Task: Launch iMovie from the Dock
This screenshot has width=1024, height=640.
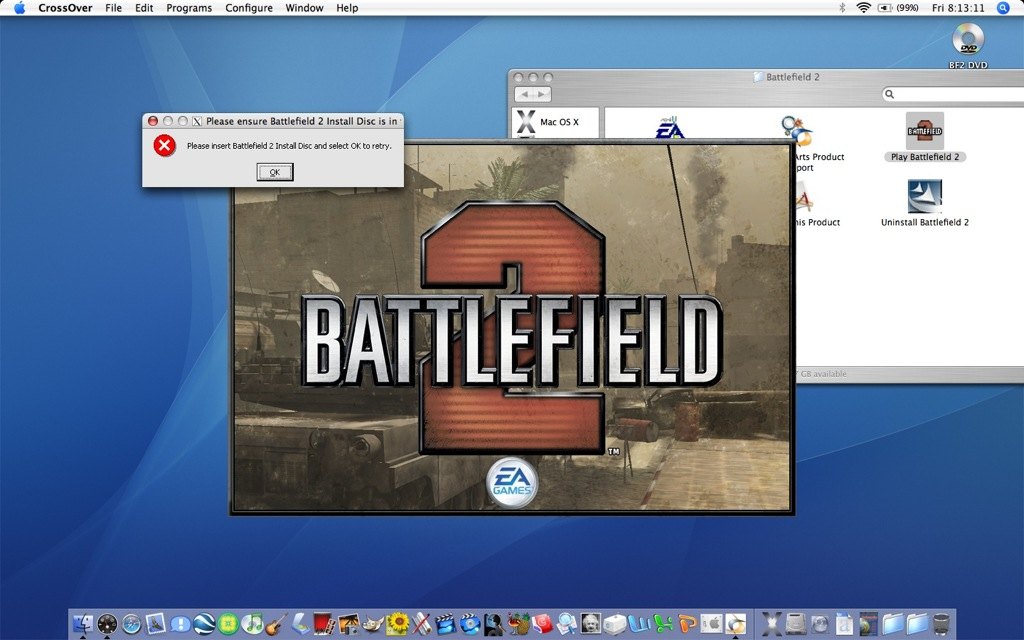Action: click(x=446, y=624)
